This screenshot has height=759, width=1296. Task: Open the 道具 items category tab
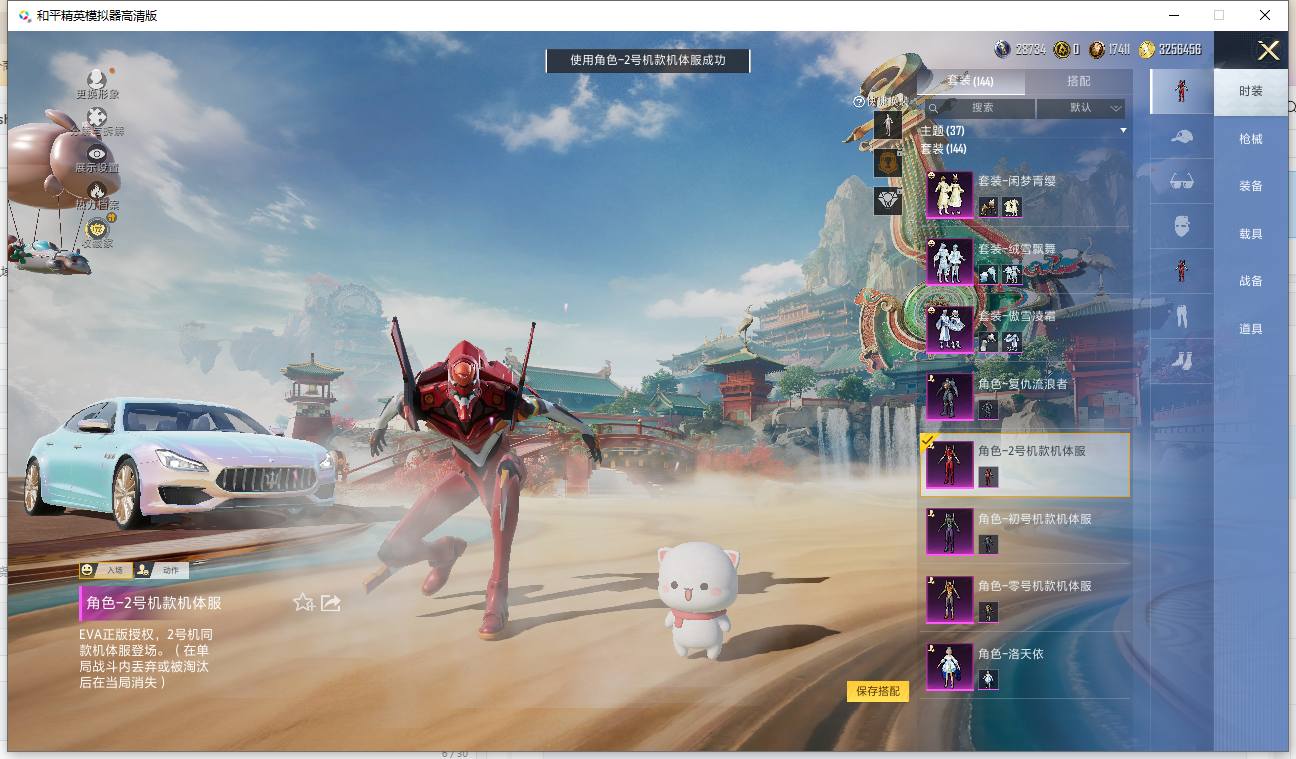tap(1251, 329)
